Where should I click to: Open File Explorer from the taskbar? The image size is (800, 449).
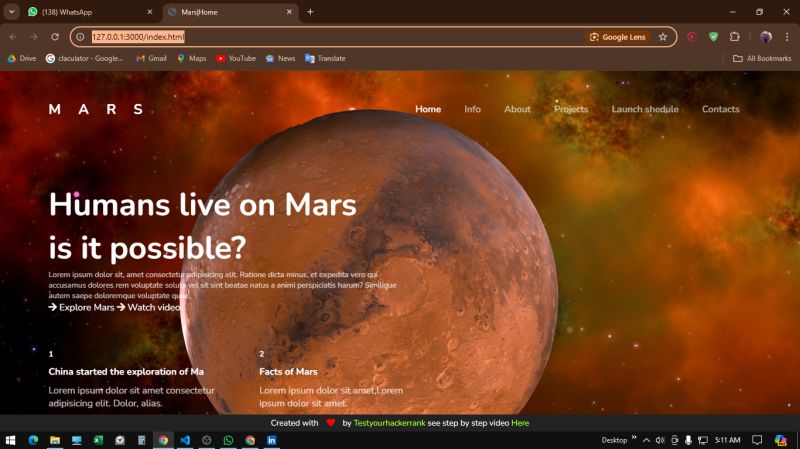(55, 440)
